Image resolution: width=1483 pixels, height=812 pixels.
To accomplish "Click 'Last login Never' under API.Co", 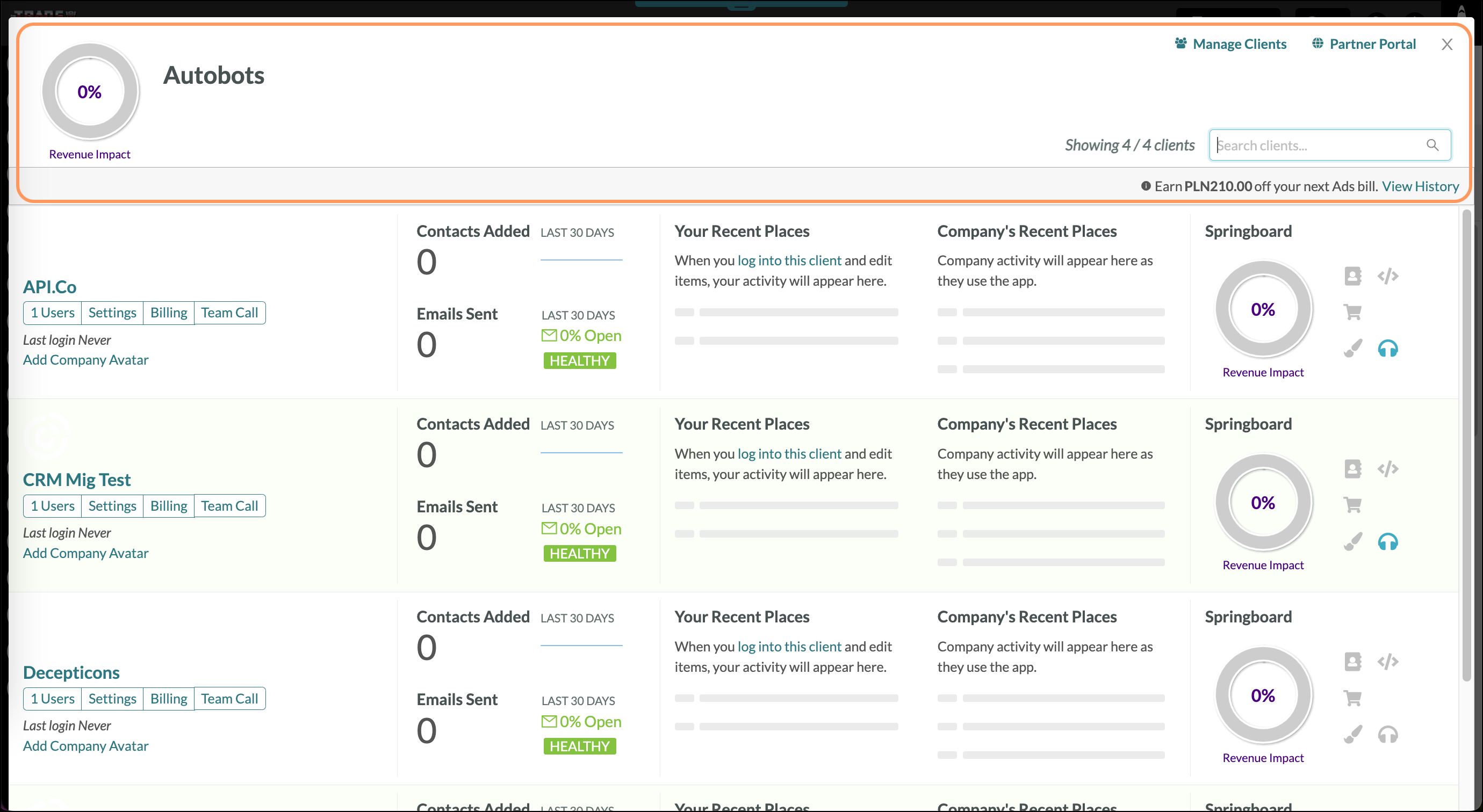I will pyautogui.click(x=67, y=340).
